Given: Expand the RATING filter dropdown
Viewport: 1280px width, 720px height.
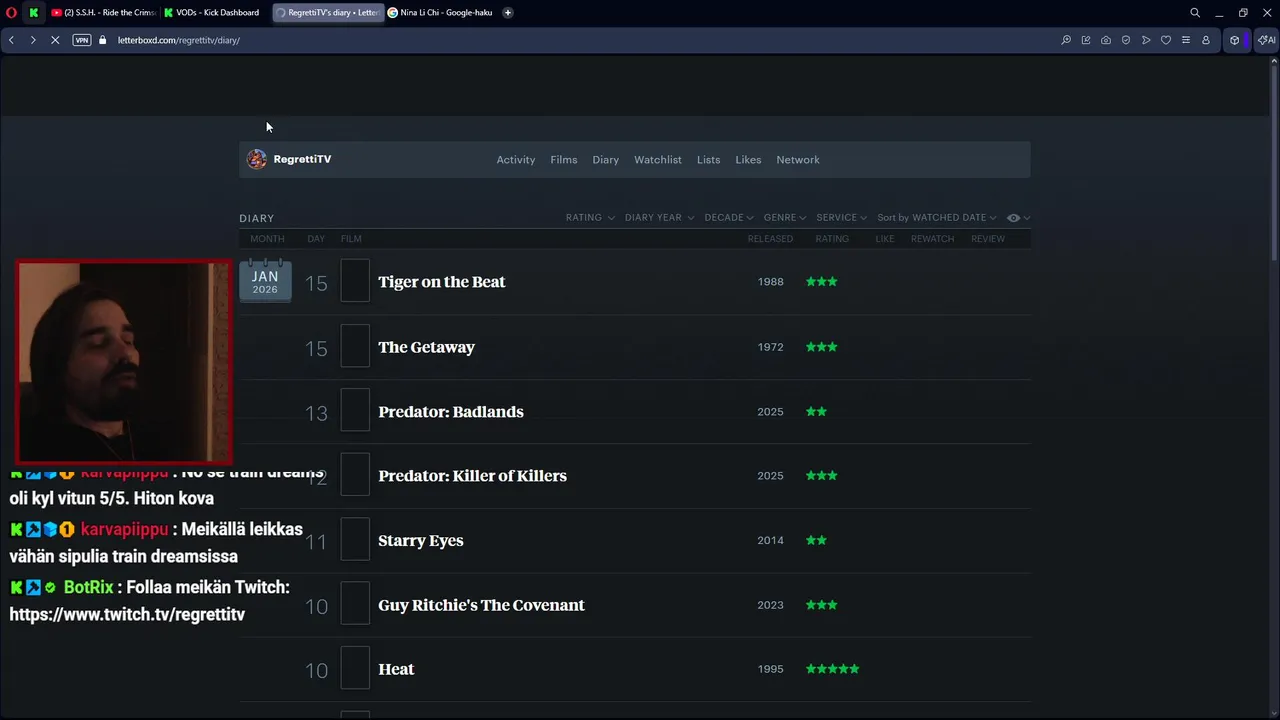Looking at the screenshot, I should [x=590, y=217].
